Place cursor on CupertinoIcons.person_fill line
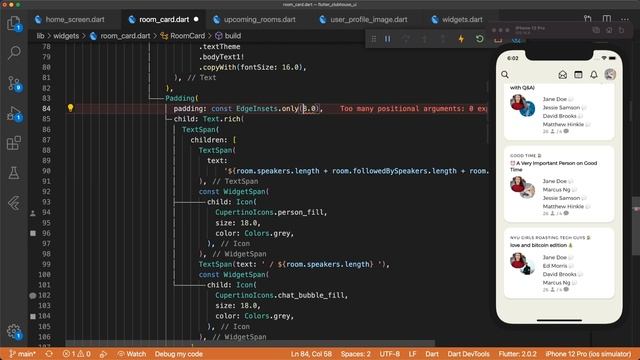This screenshot has height=360, width=640. [x=271, y=212]
